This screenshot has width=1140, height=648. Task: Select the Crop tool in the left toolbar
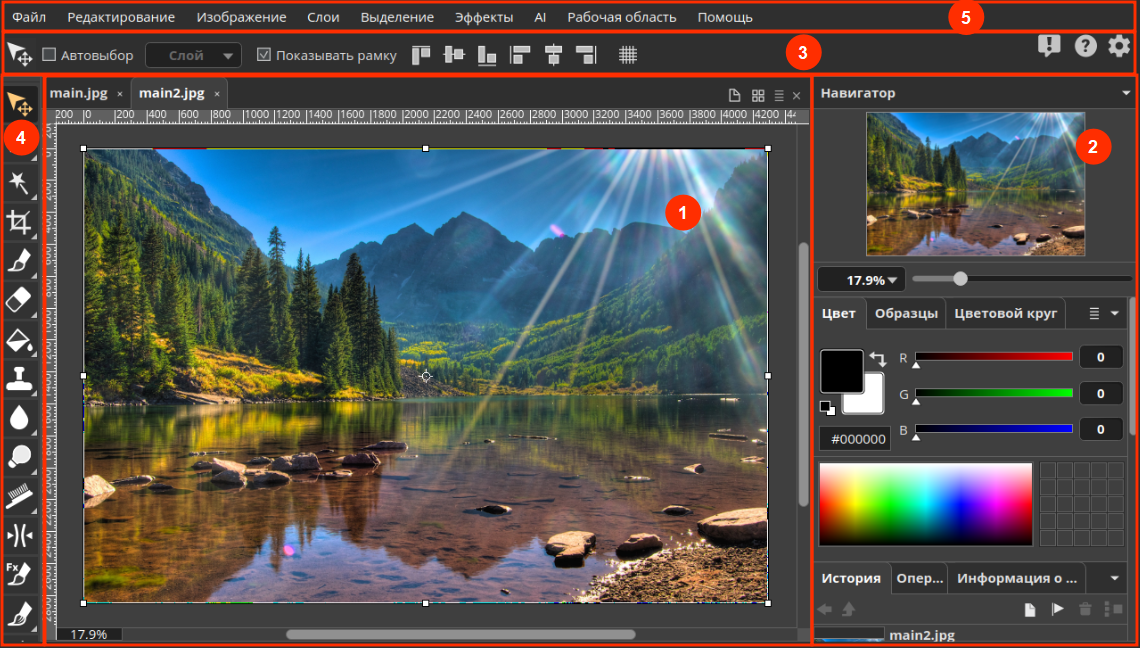click(x=20, y=222)
